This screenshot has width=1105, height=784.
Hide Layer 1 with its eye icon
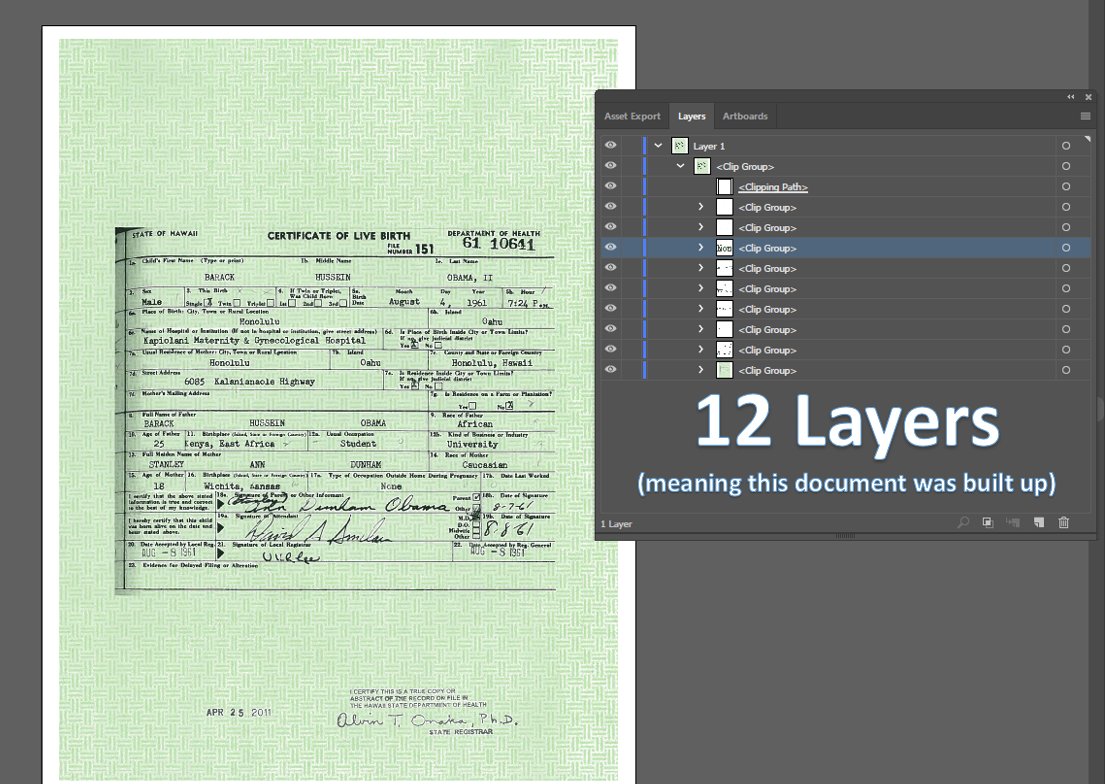(x=610, y=145)
